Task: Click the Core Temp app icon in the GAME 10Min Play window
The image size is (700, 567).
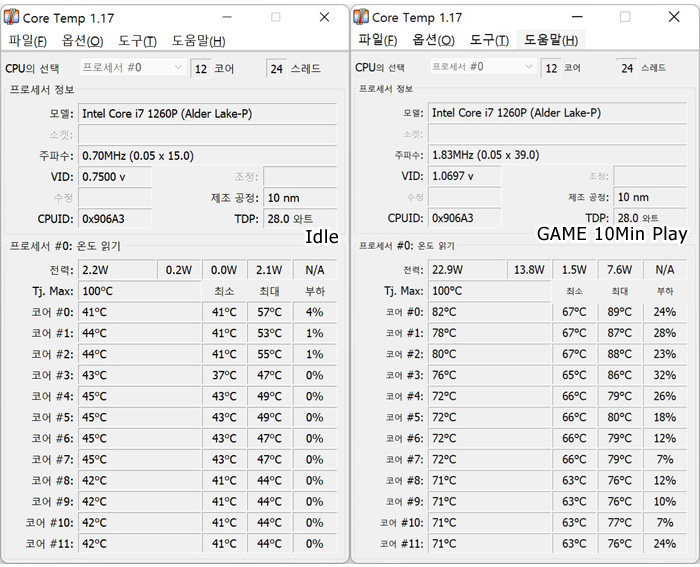Action: click(x=362, y=17)
